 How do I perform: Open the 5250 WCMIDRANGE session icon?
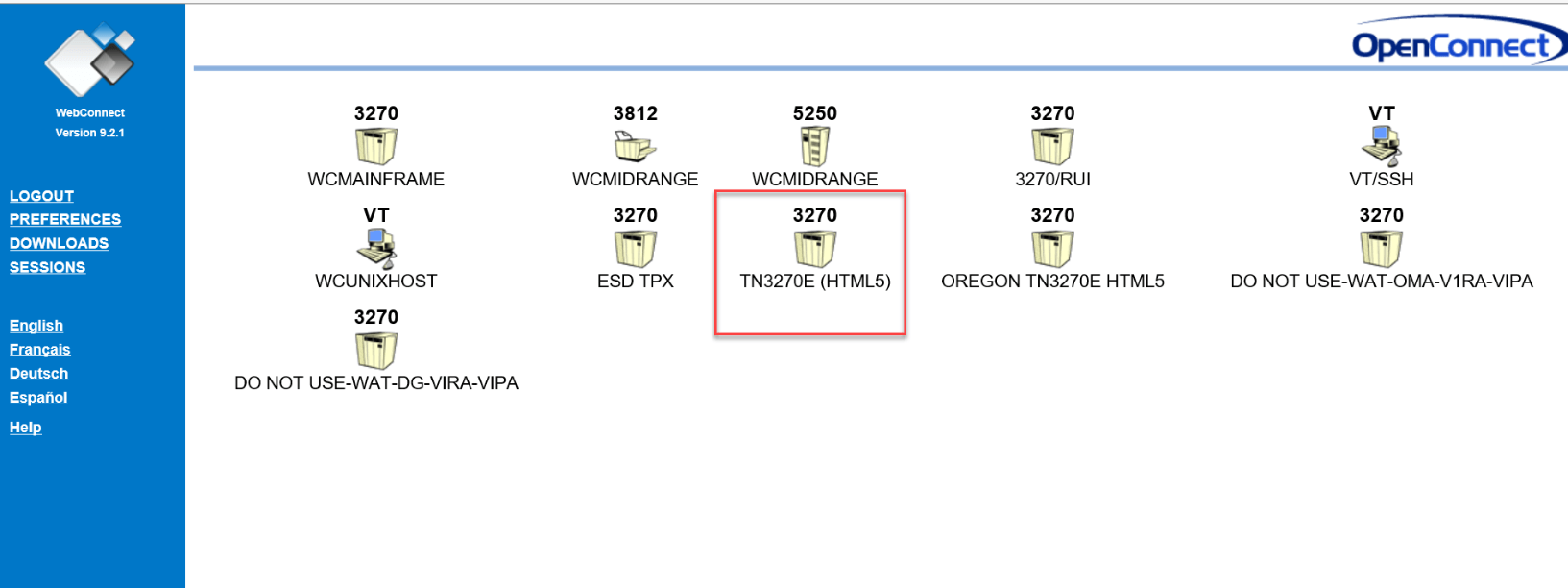815,147
